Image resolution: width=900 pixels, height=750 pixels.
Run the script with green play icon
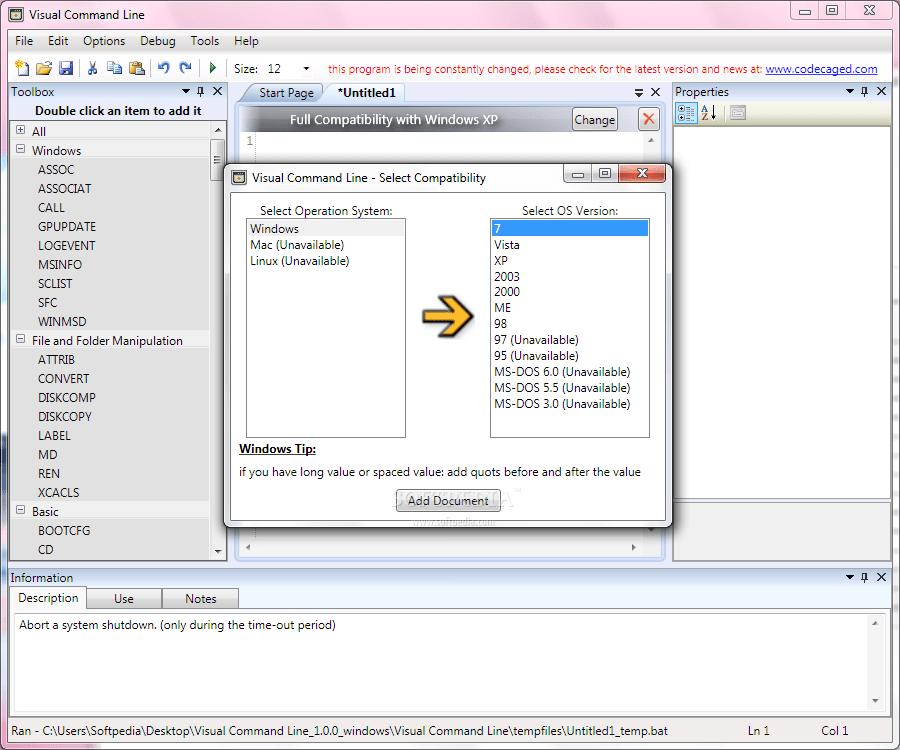pyautogui.click(x=212, y=68)
